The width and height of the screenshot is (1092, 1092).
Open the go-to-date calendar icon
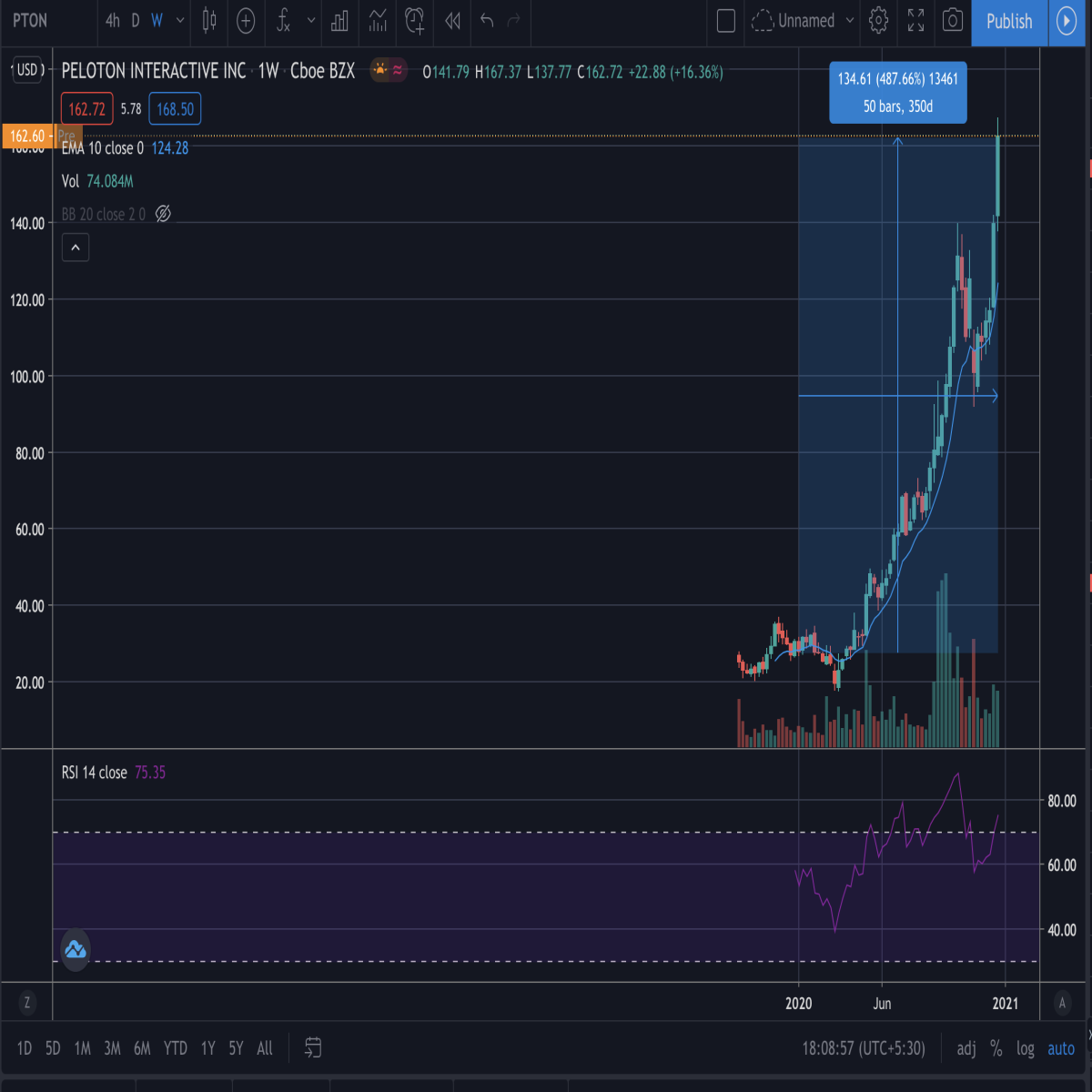[x=313, y=1048]
